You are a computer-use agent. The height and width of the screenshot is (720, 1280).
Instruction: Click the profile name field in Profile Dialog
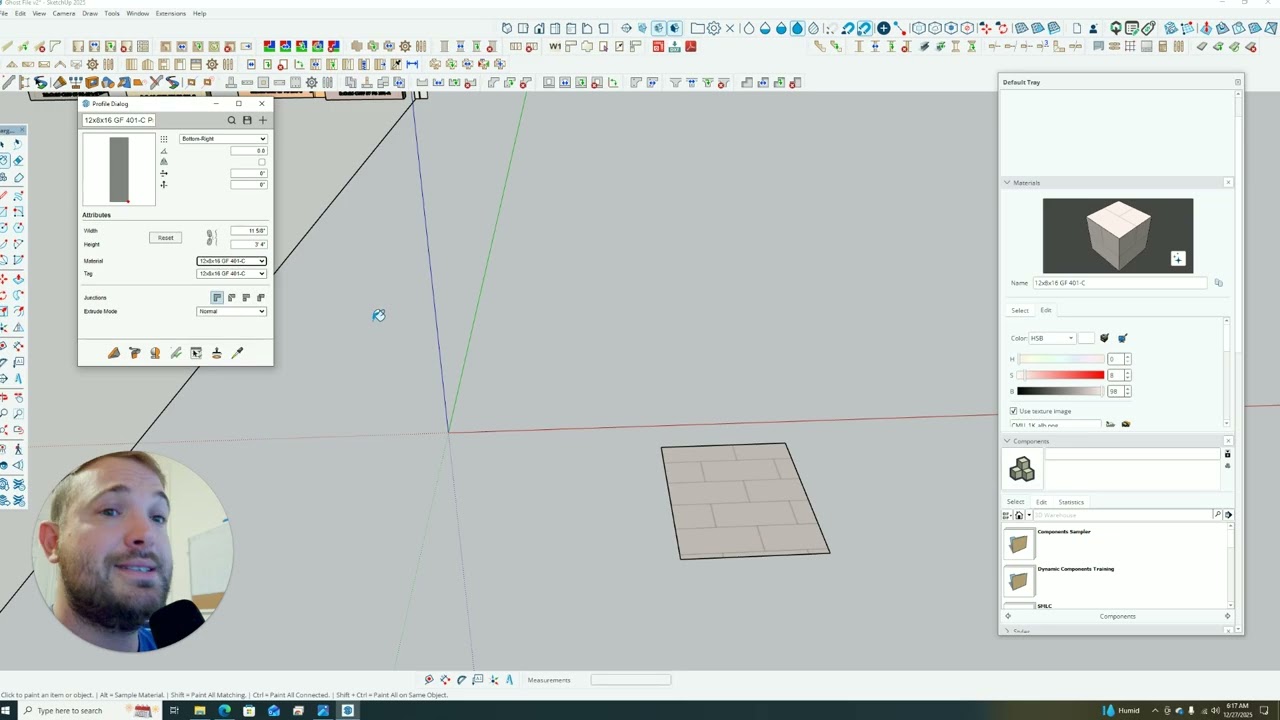[118, 120]
